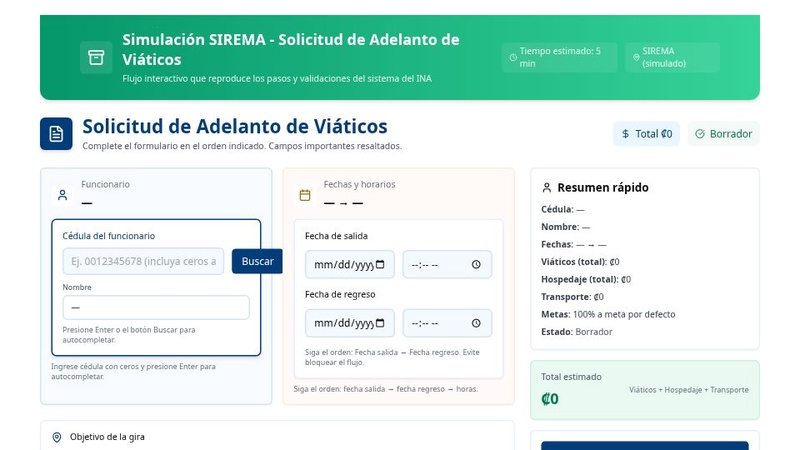Click the Transporte: ₡0 summary line
800x450 pixels.
572,296
